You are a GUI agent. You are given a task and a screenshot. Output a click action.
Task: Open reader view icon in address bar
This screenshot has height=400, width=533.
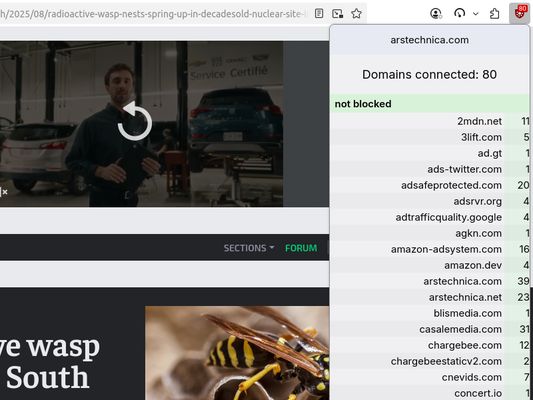(319, 14)
